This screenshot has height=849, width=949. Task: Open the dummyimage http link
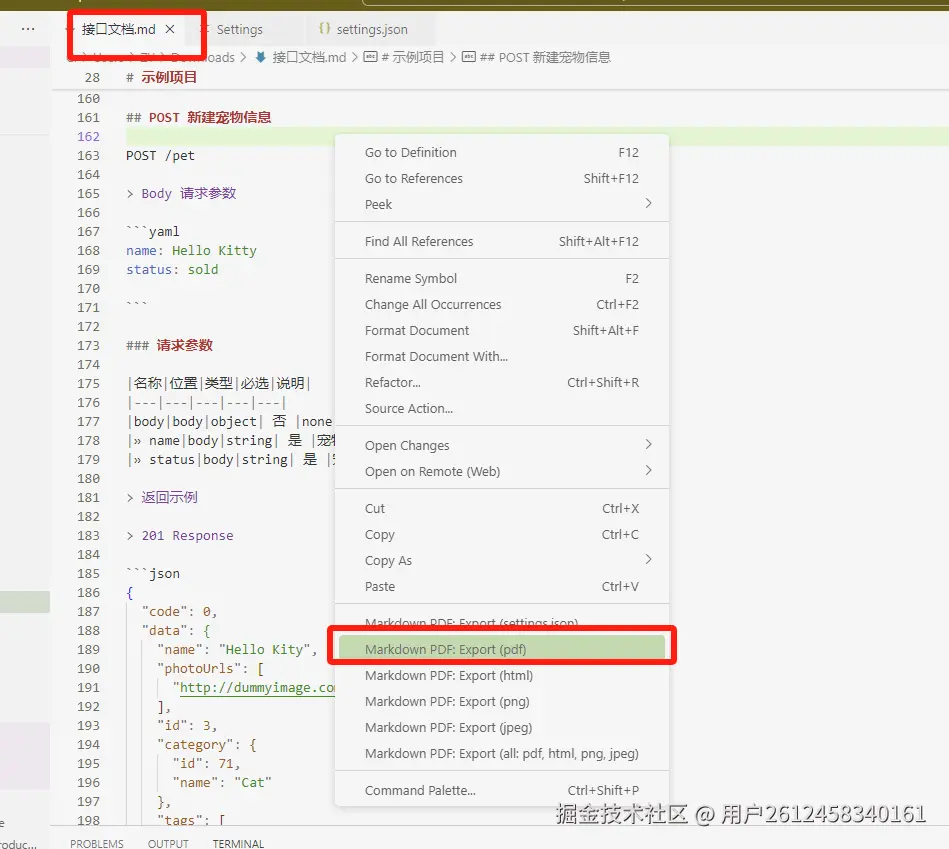click(x=258, y=688)
